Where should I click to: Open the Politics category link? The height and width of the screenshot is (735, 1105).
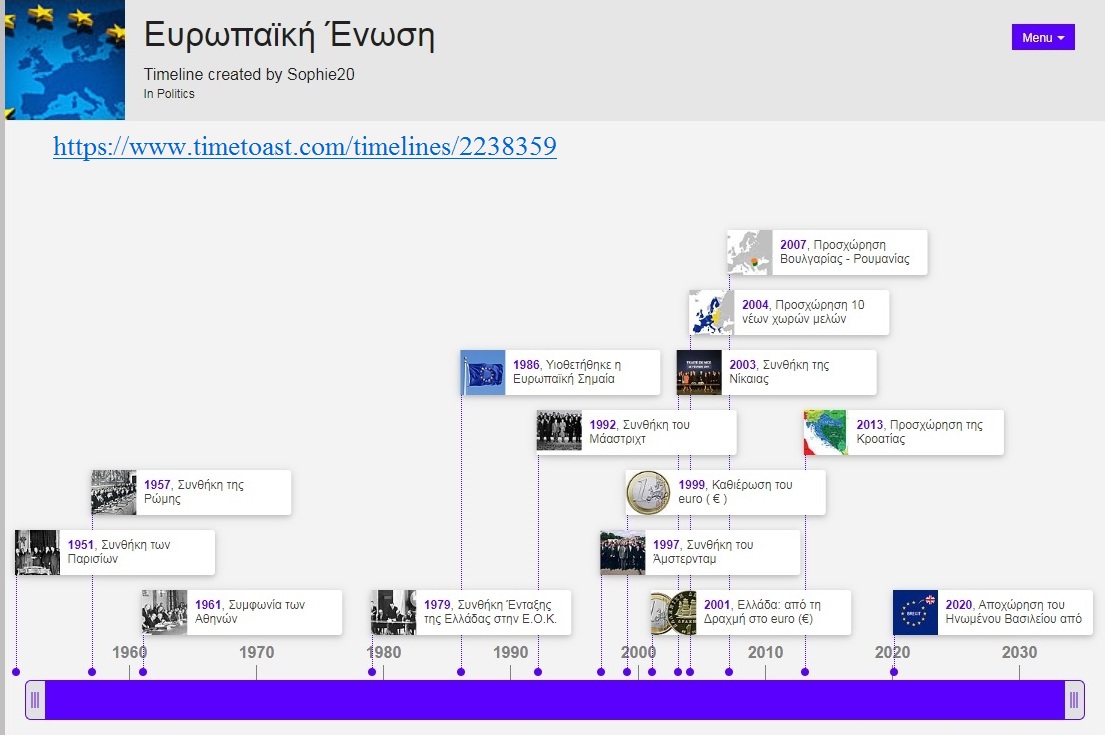(x=175, y=94)
